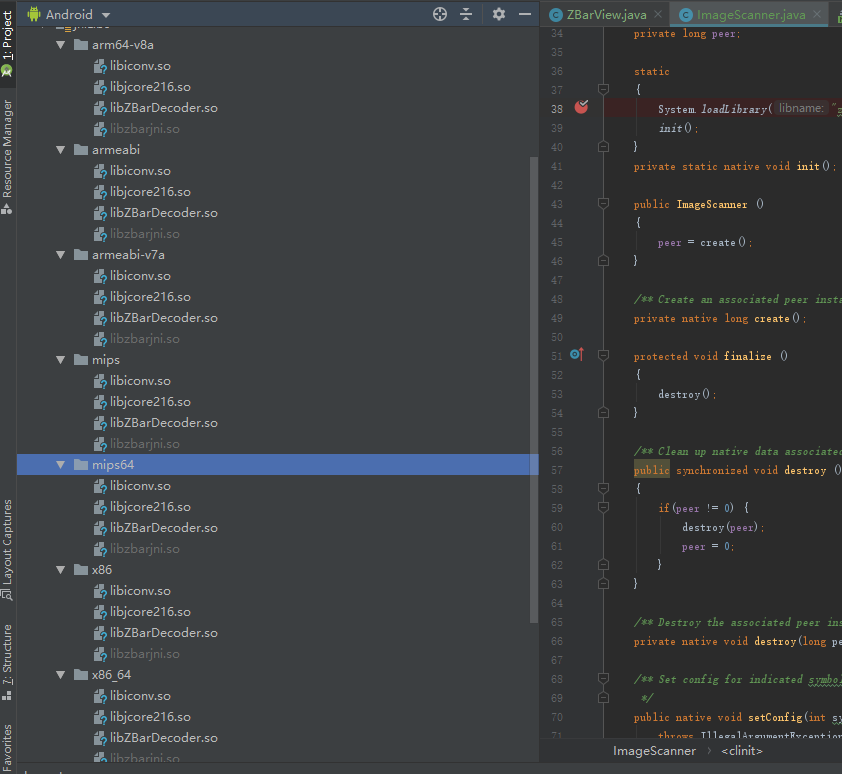Image resolution: width=842 pixels, height=774 pixels.
Task: Open the Project panel settings gear
Action: pos(497,15)
